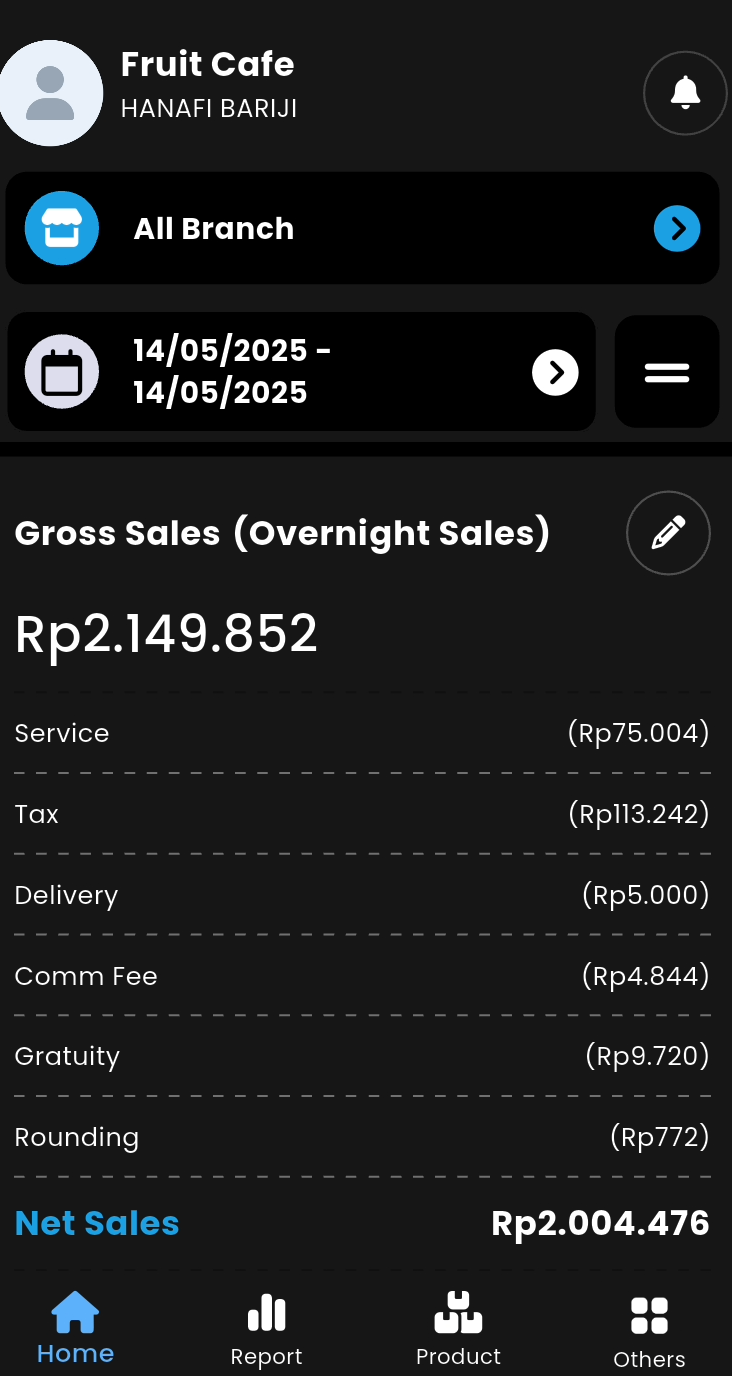Image resolution: width=732 pixels, height=1376 pixels.
Task: Open the filter lines menu button
Action: click(667, 372)
